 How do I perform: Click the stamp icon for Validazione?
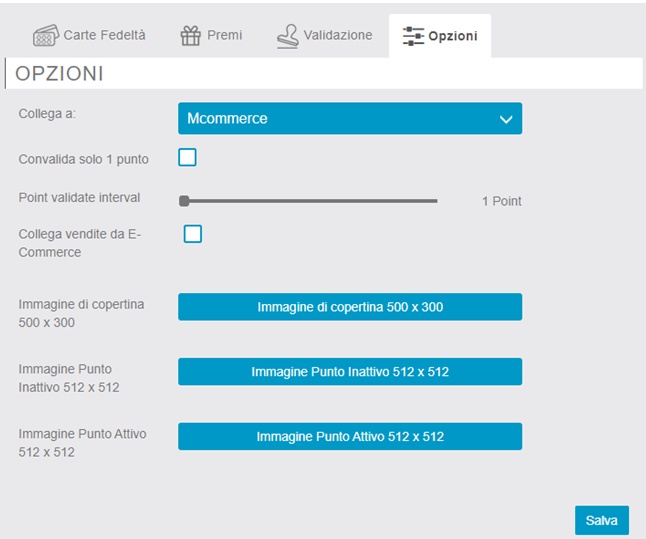pos(288,36)
